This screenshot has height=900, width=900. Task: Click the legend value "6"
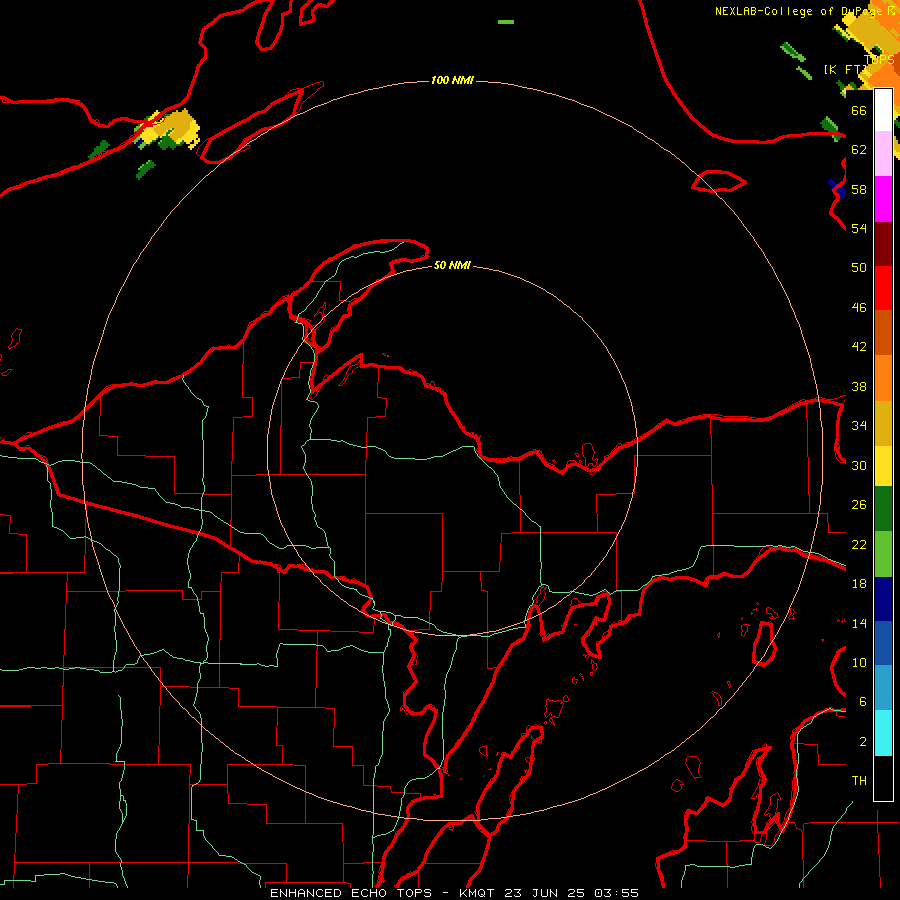click(863, 702)
